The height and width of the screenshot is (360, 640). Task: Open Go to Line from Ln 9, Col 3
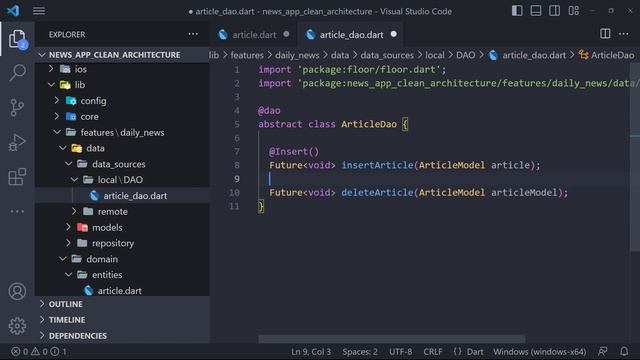(311, 351)
